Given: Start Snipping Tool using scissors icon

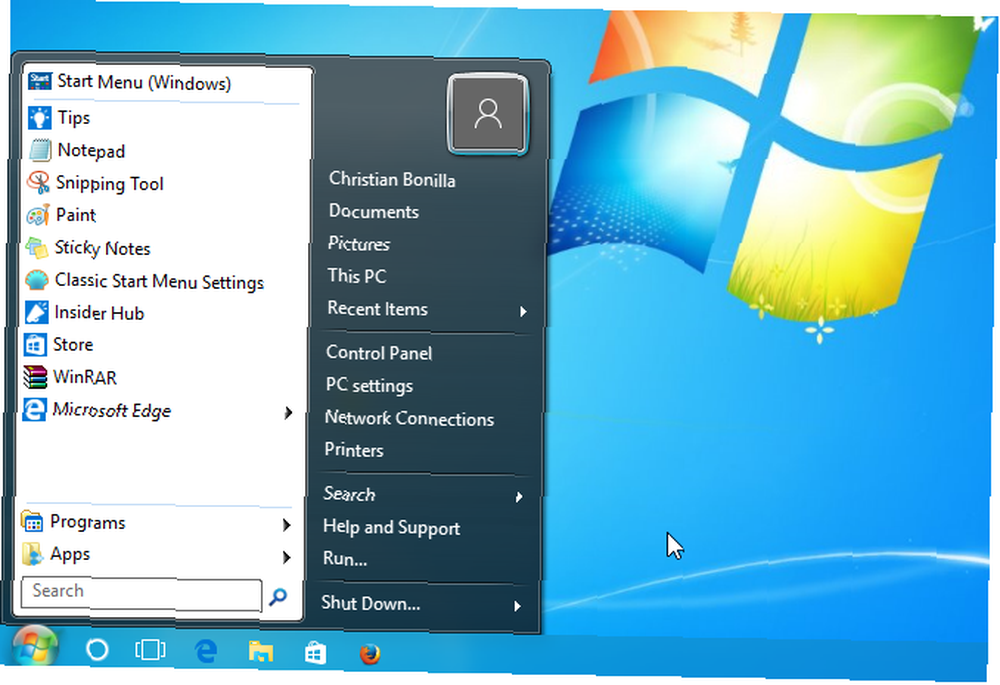Looking at the screenshot, I should point(38,182).
